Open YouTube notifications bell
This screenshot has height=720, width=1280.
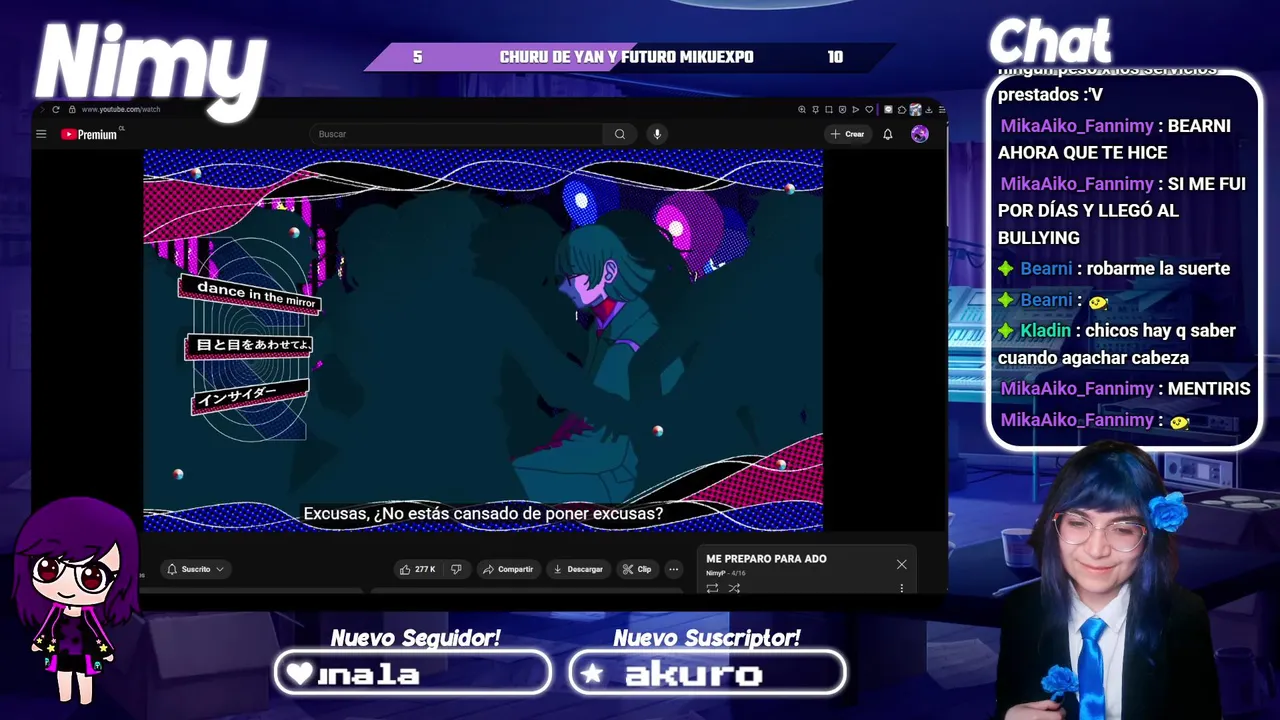tap(887, 134)
